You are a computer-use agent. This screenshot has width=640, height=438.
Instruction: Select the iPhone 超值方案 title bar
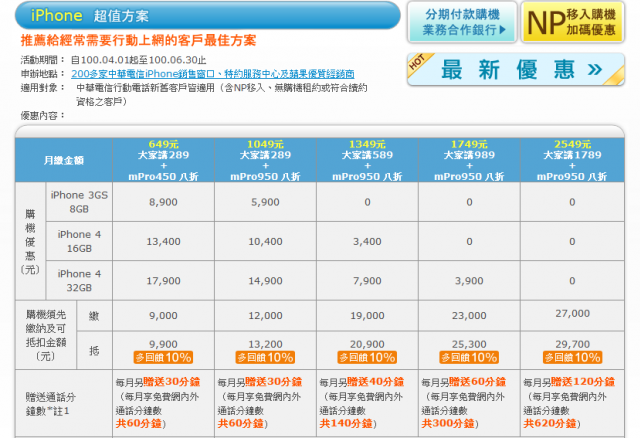pos(207,16)
